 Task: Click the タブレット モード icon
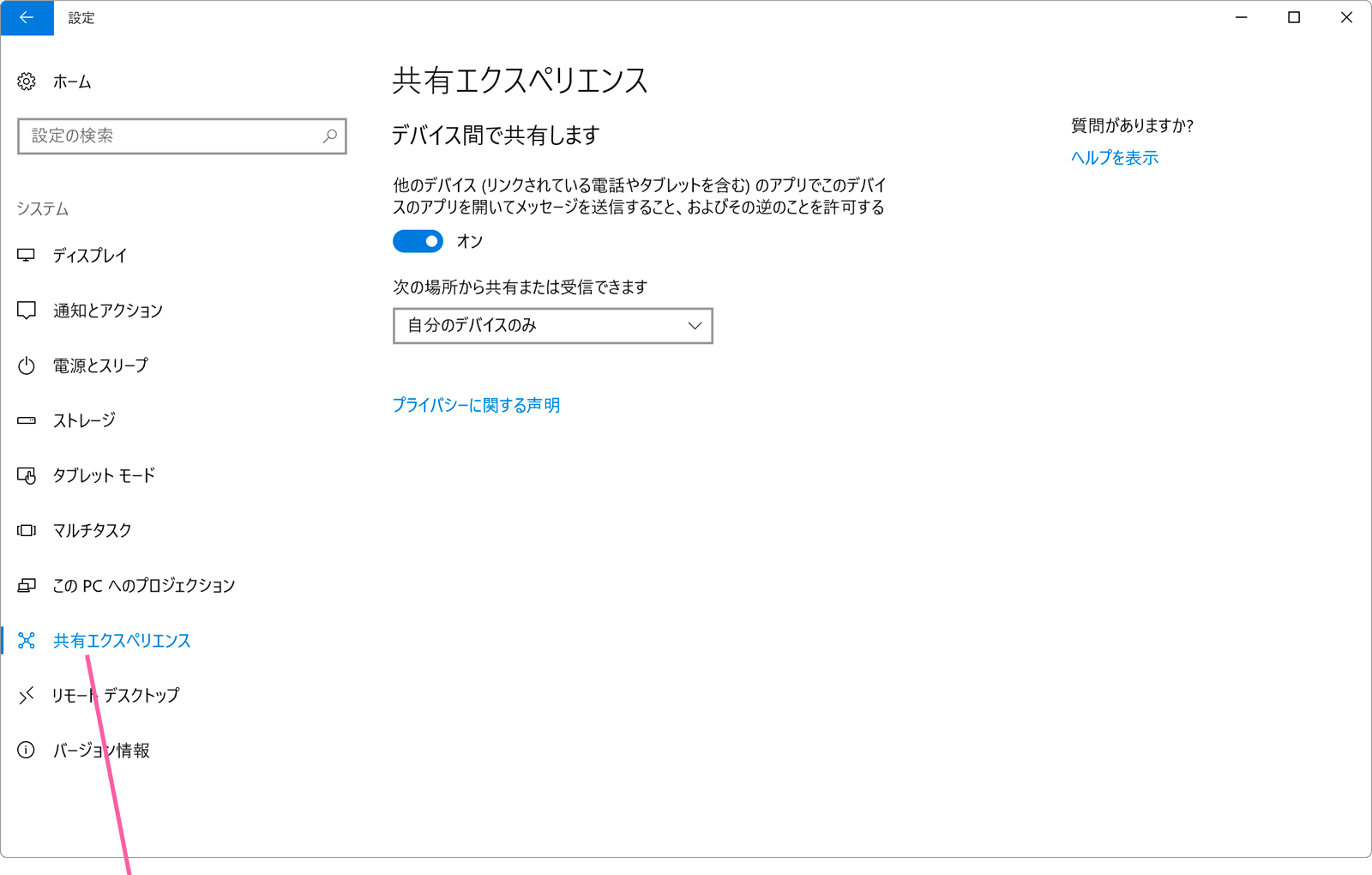pyautogui.click(x=27, y=475)
